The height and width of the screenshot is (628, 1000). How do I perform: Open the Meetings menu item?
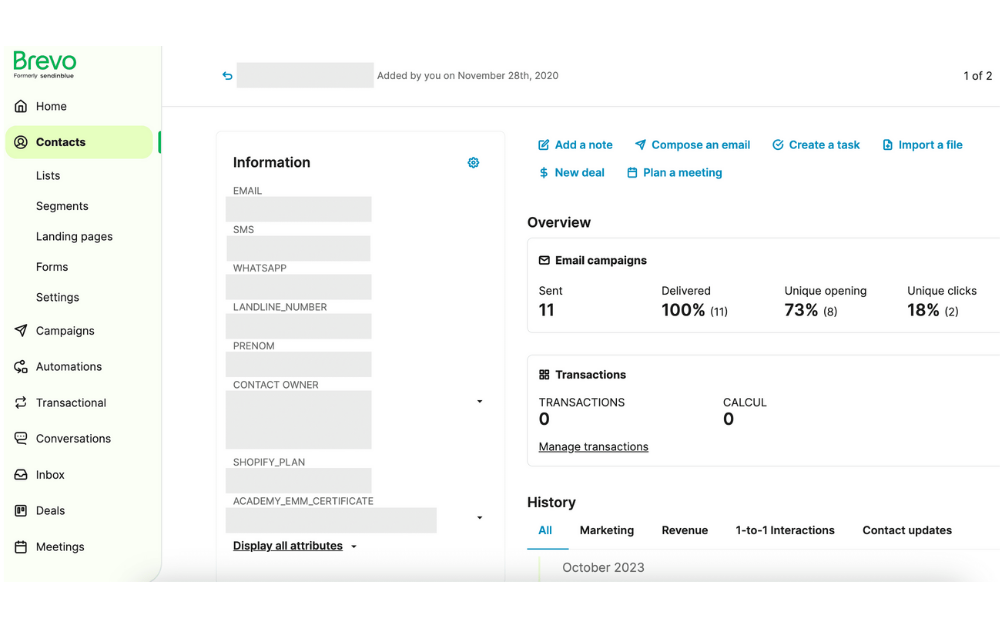[60, 546]
